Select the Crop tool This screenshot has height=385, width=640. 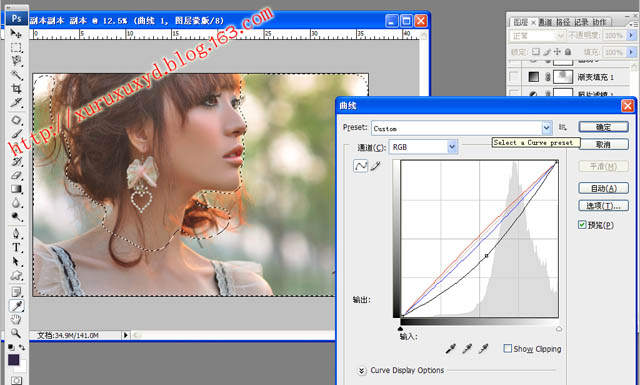(16, 89)
